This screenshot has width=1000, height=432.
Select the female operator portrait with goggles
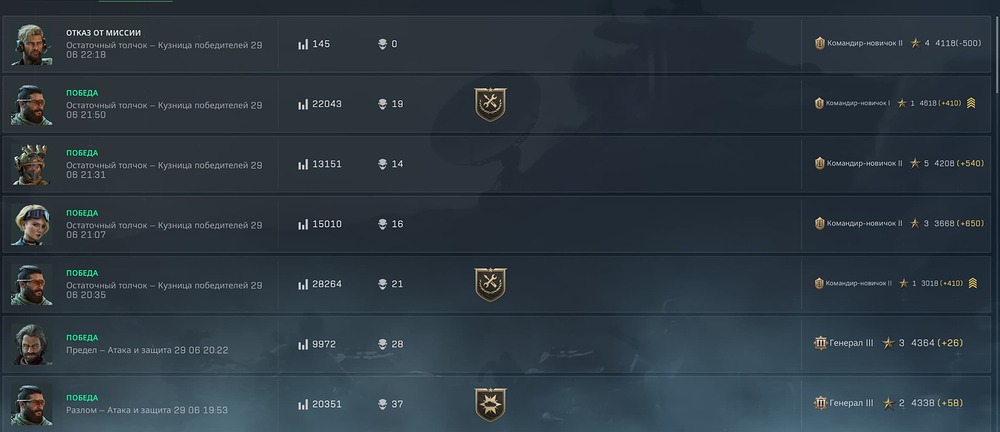click(31, 225)
